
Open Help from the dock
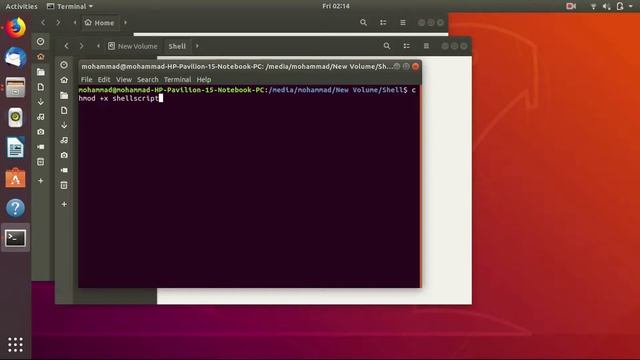pyautogui.click(x=16, y=208)
